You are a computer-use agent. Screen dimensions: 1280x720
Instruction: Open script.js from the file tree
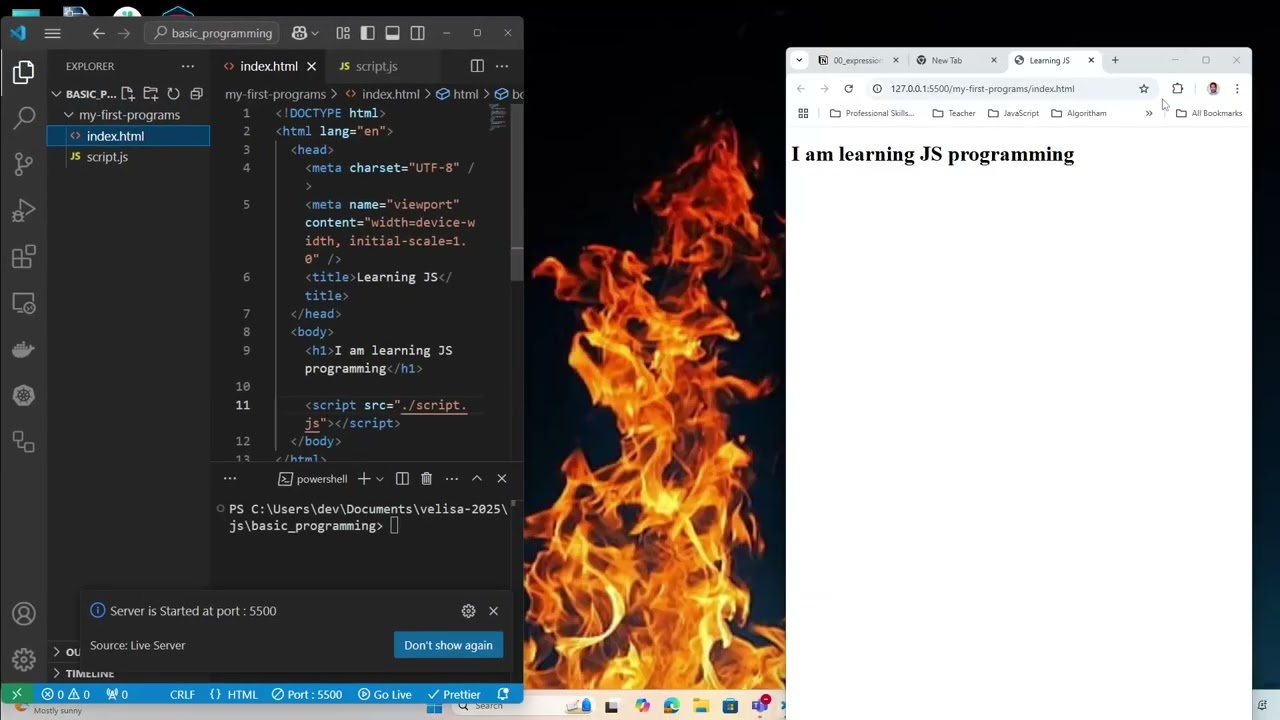(x=129, y=157)
